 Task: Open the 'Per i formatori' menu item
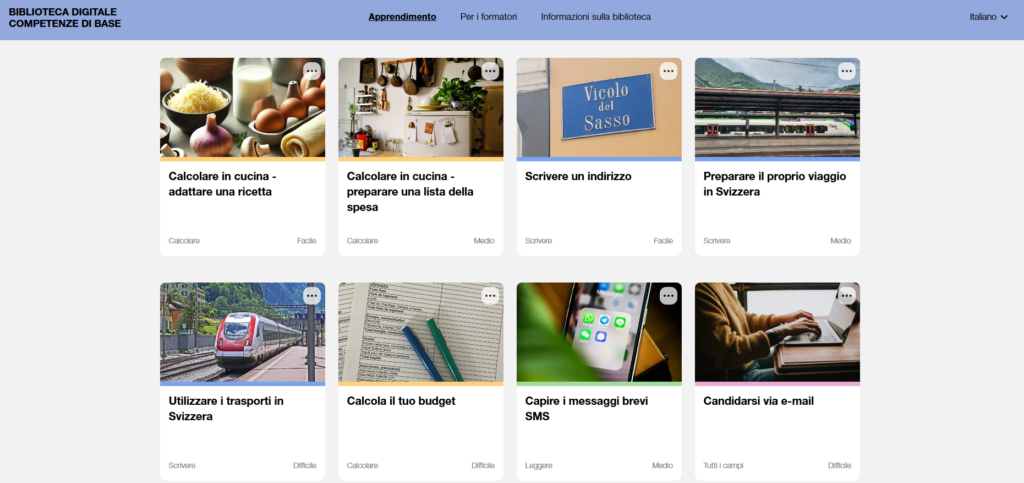click(488, 17)
